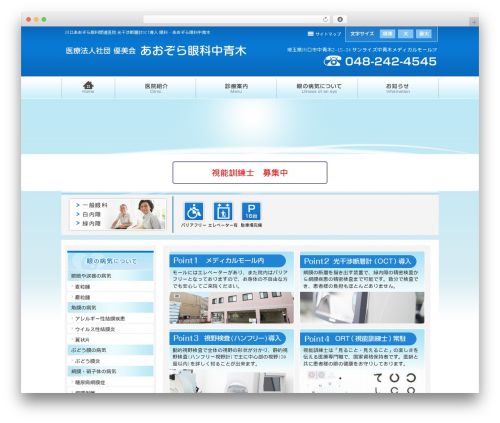
Task: Click the browser download circle icon
Action: pyautogui.click(x=340, y=19)
